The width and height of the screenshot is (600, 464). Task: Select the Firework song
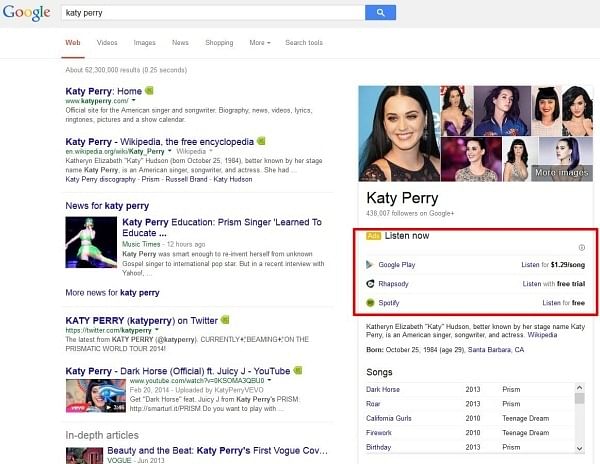(x=378, y=433)
